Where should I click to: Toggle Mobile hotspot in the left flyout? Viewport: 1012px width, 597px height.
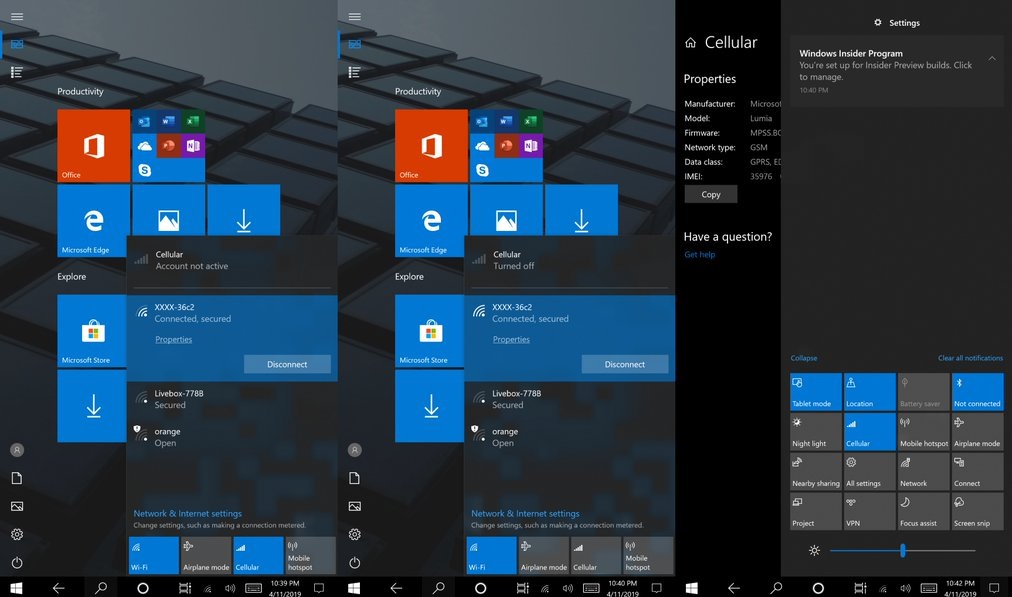pyautogui.click(x=310, y=555)
